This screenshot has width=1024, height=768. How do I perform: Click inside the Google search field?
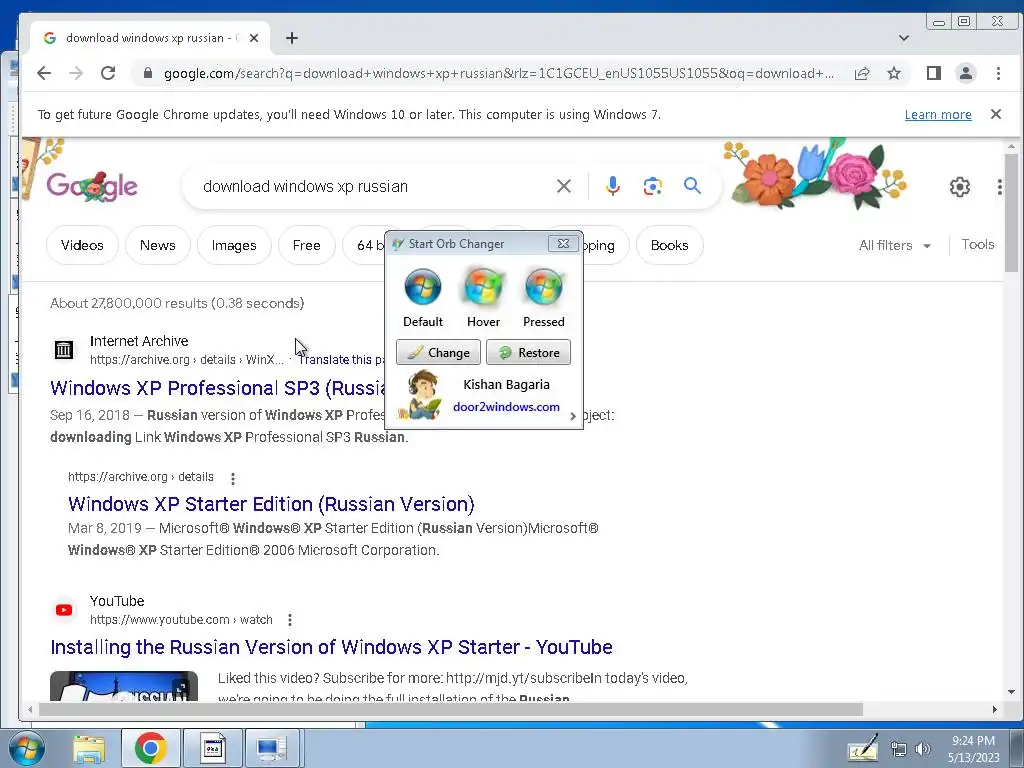[372, 186]
